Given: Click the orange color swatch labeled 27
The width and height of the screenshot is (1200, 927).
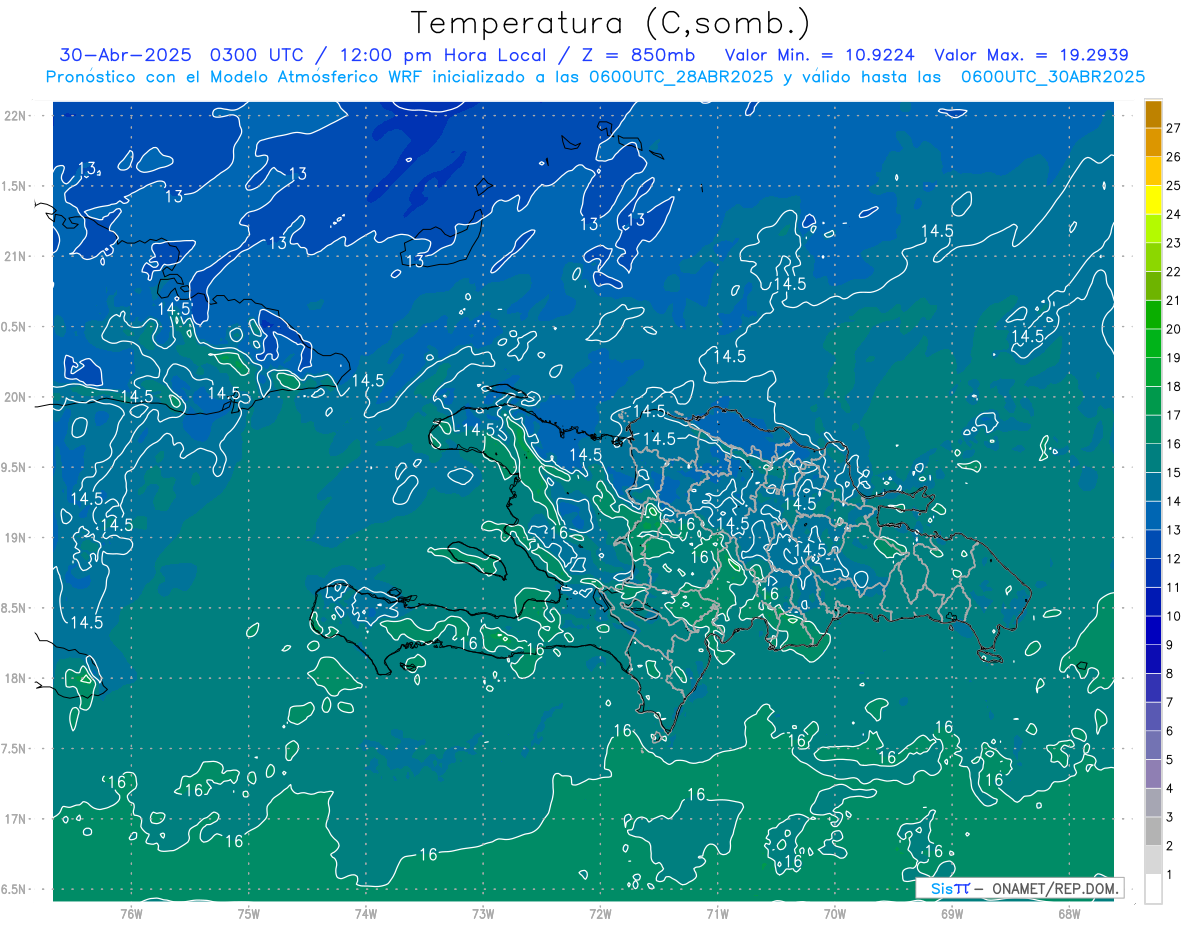Looking at the screenshot, I should pos(1153,115).
